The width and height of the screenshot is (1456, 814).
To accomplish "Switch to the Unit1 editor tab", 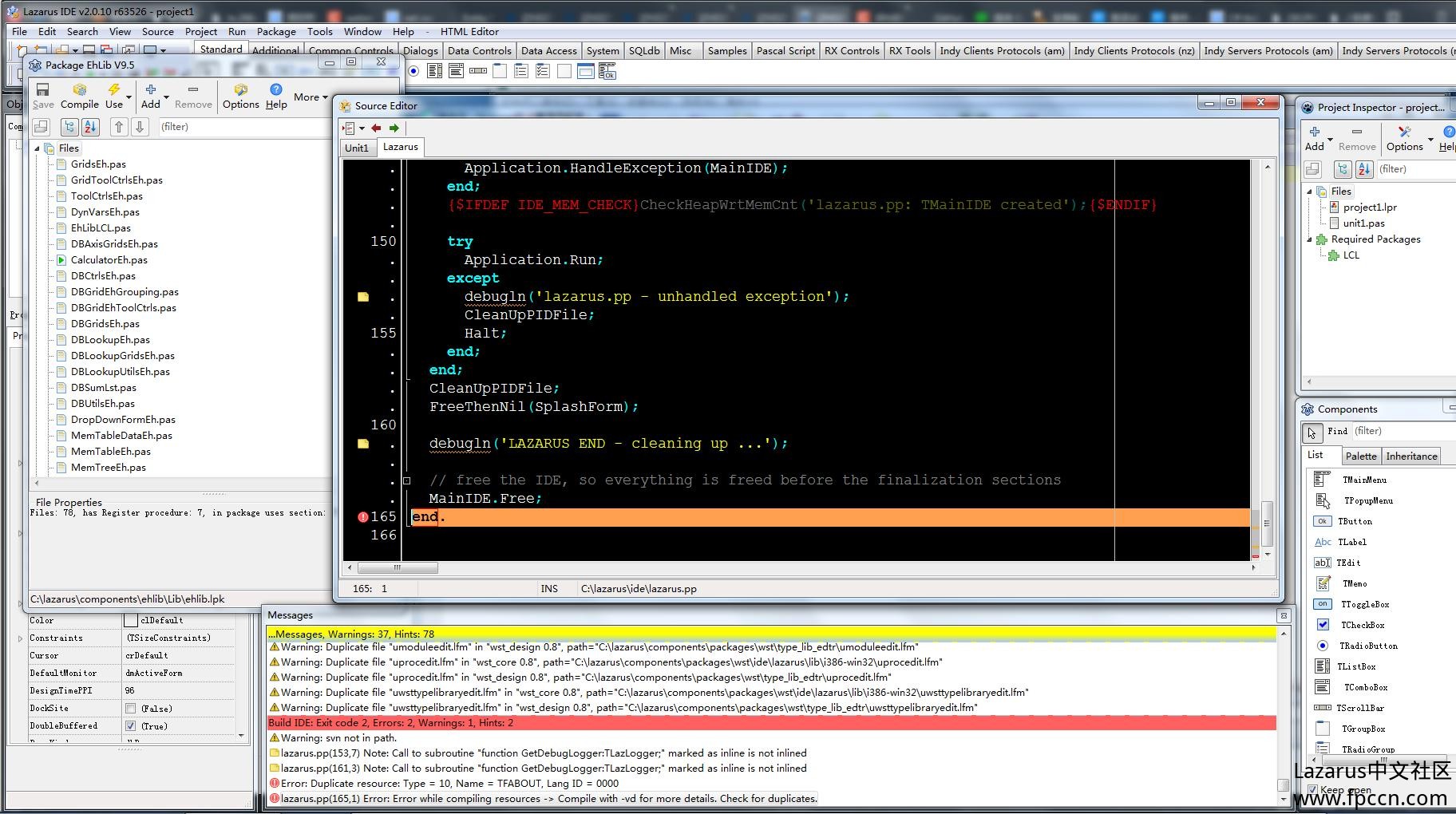I will pos(357,148).
